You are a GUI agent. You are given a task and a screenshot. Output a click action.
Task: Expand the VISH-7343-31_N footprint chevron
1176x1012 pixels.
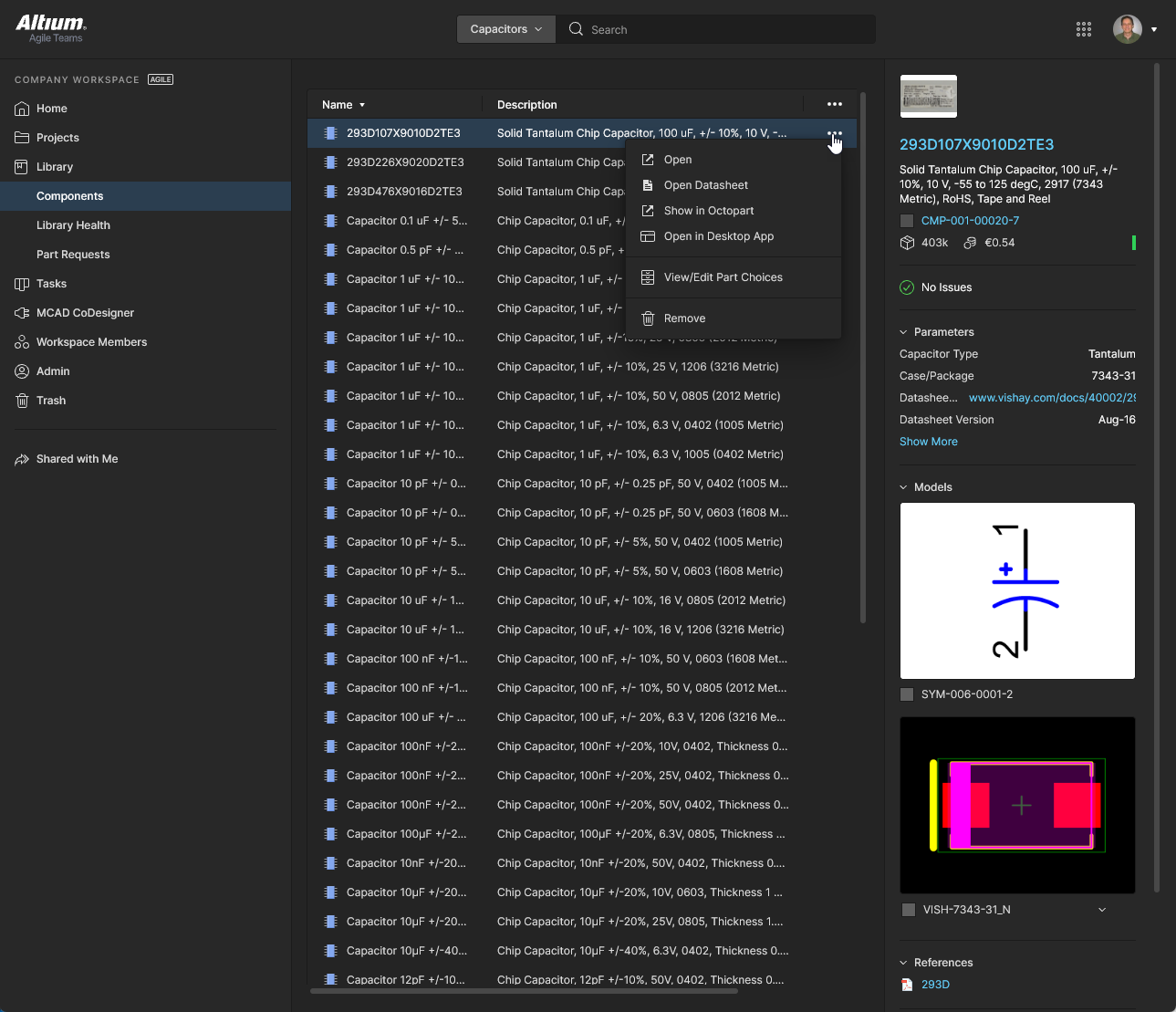1102,910
